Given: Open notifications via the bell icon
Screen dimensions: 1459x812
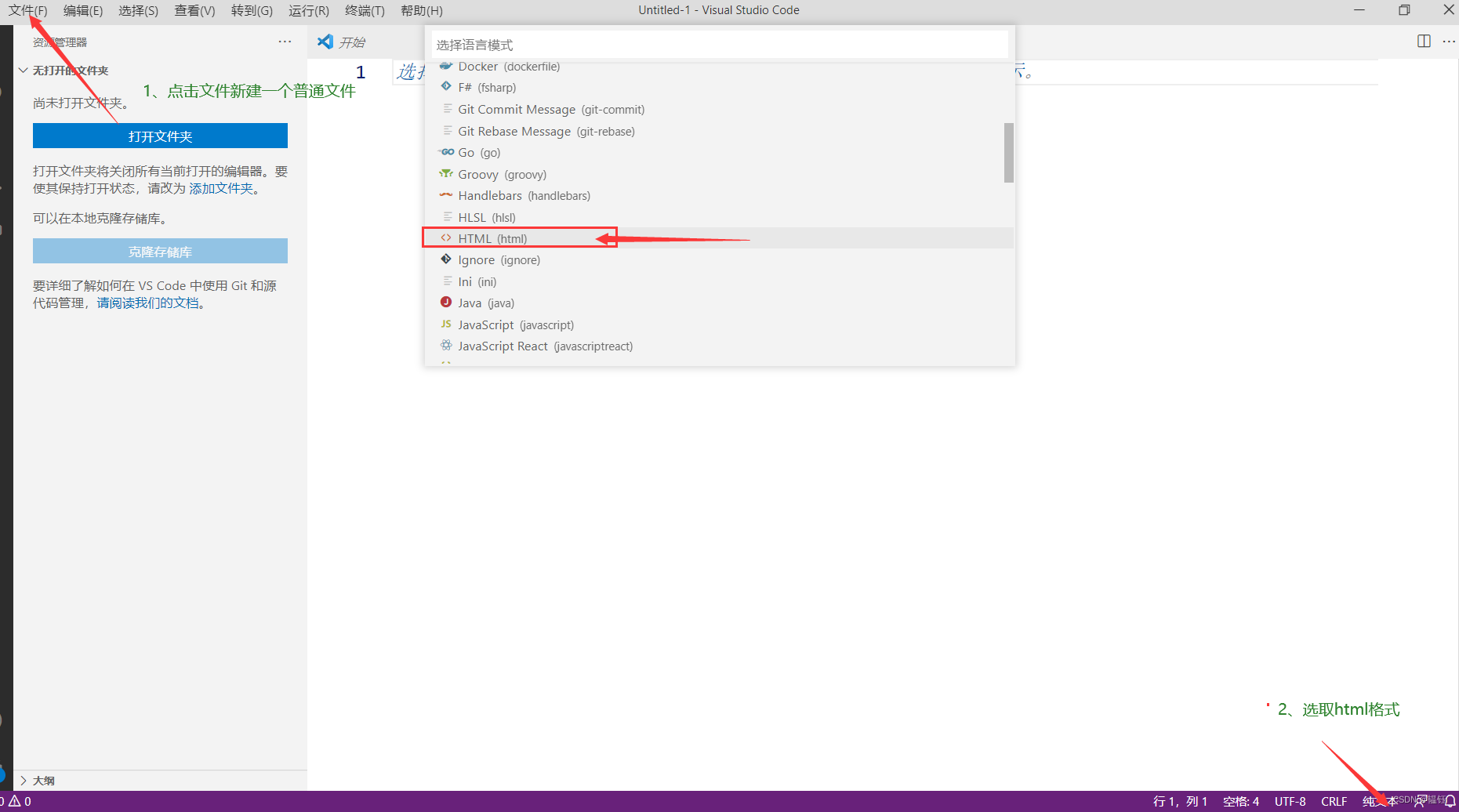Looking at the screenshot, I should [1449, 801].
